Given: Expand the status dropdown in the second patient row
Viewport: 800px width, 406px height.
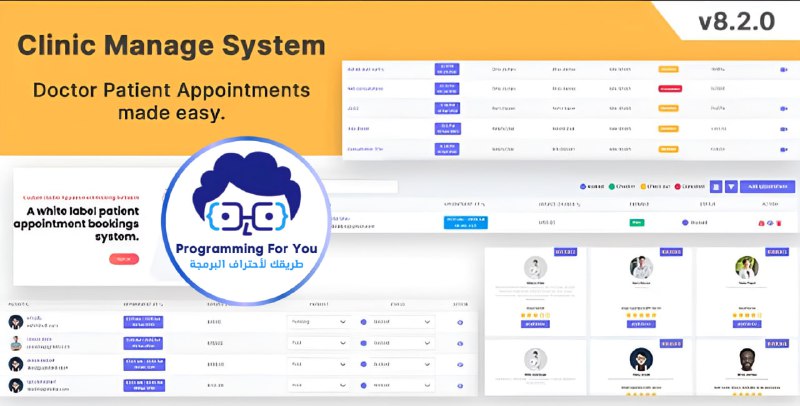Looking at the screenshot, I should (x=402, y=343).
